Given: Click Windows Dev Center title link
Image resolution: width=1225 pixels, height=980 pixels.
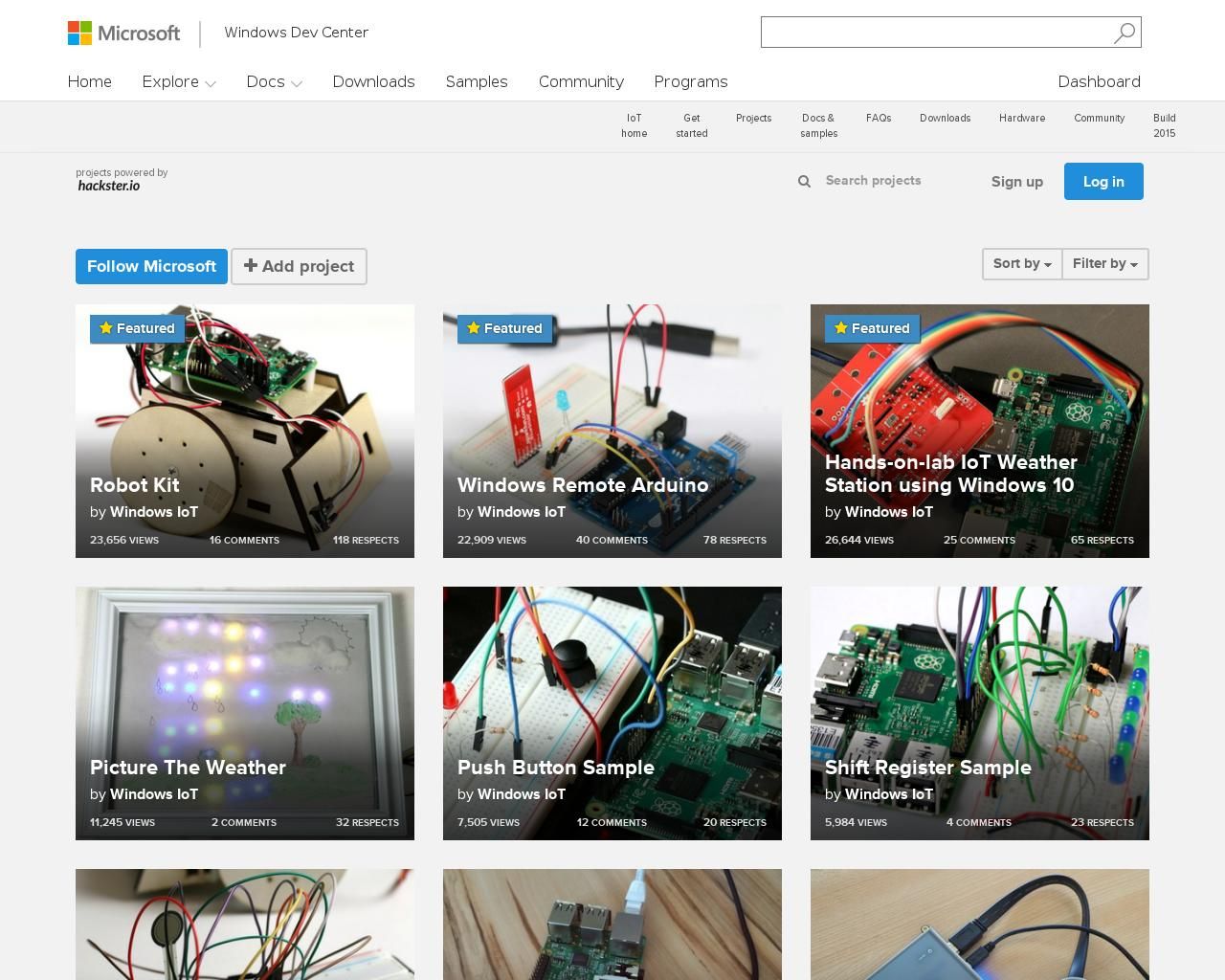Looking at the screenshot, I should (297, 33).
